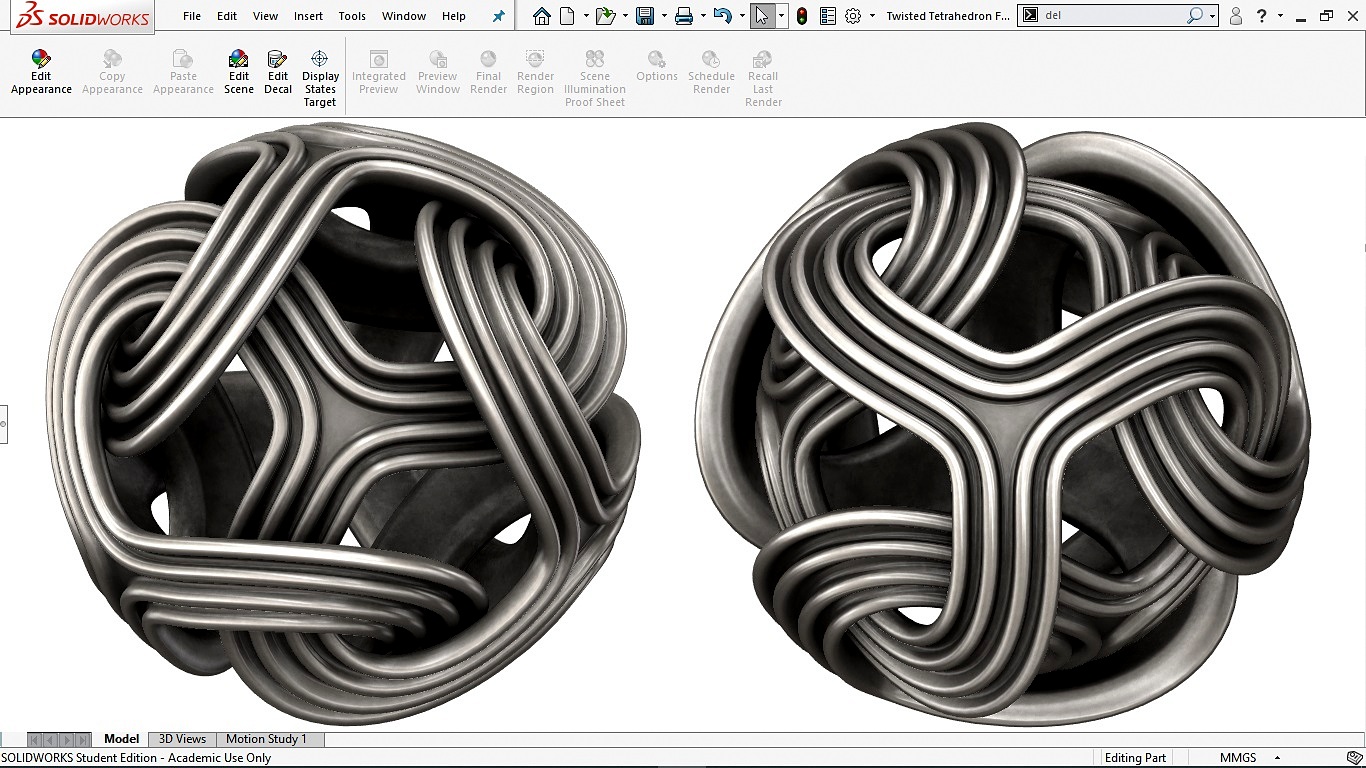Open the Edit Appearance tool
Screen dimensions: 1366x768
click(41, 72)
